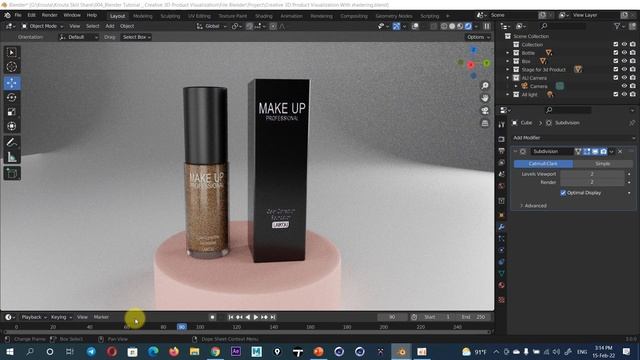Switch orthographic perspective with grid icon
The image size is (640, 360).
485,123
